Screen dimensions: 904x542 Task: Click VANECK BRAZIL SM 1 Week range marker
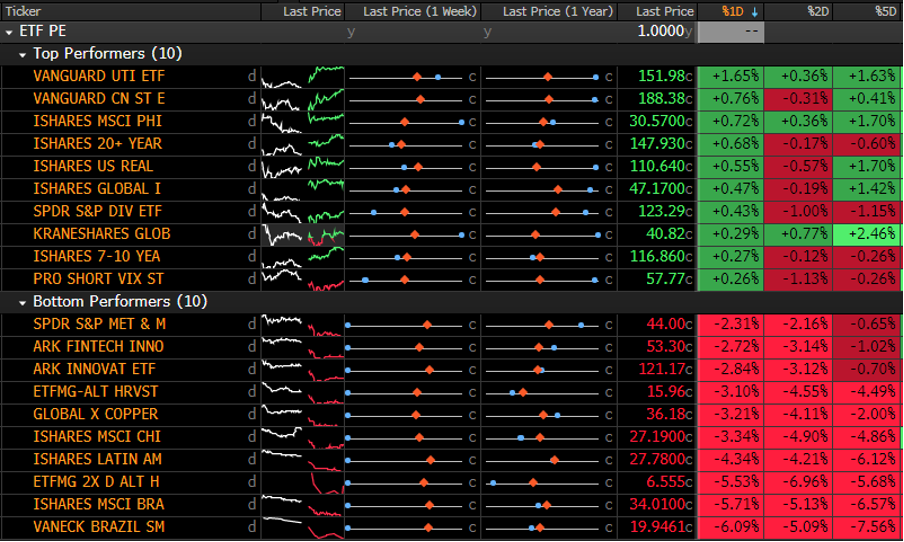[428, 528]
